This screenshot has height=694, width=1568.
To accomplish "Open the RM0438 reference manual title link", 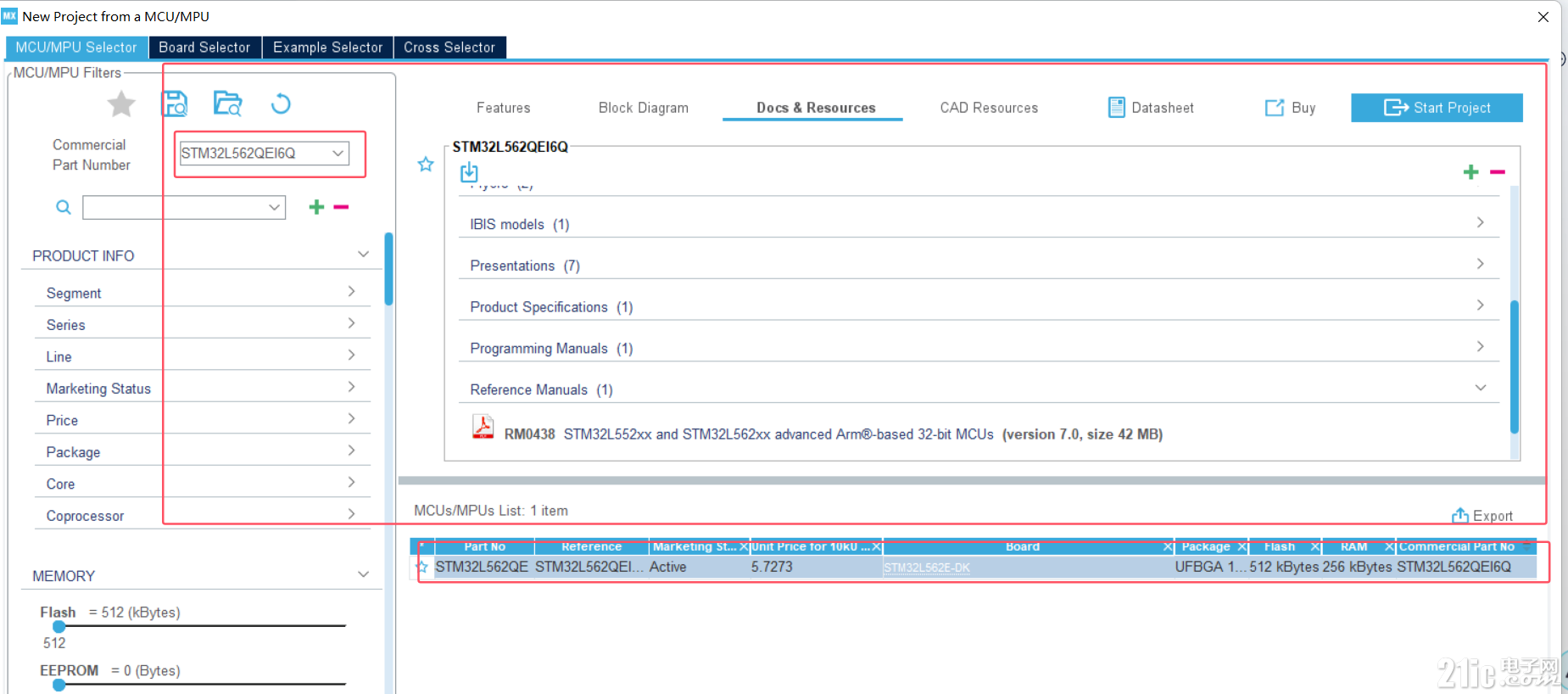I will pyautogui.click(x=778, y=434).
